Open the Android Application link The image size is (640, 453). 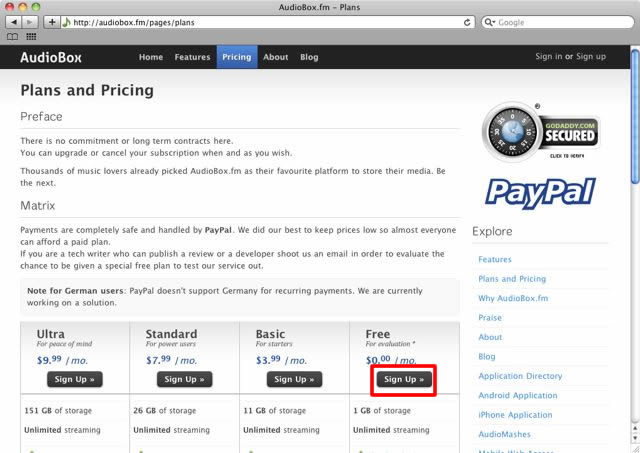coord(518,395)
